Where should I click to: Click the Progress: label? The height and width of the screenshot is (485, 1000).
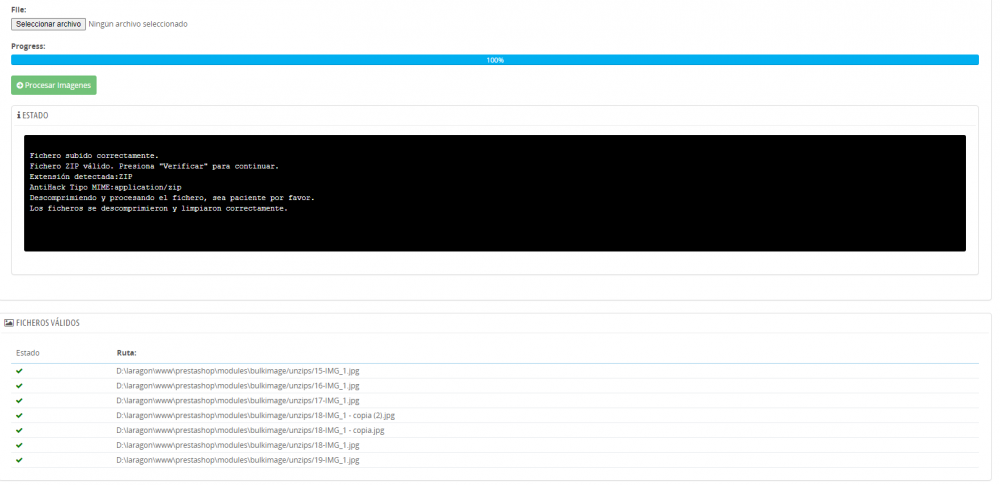(x=28, y=46)
